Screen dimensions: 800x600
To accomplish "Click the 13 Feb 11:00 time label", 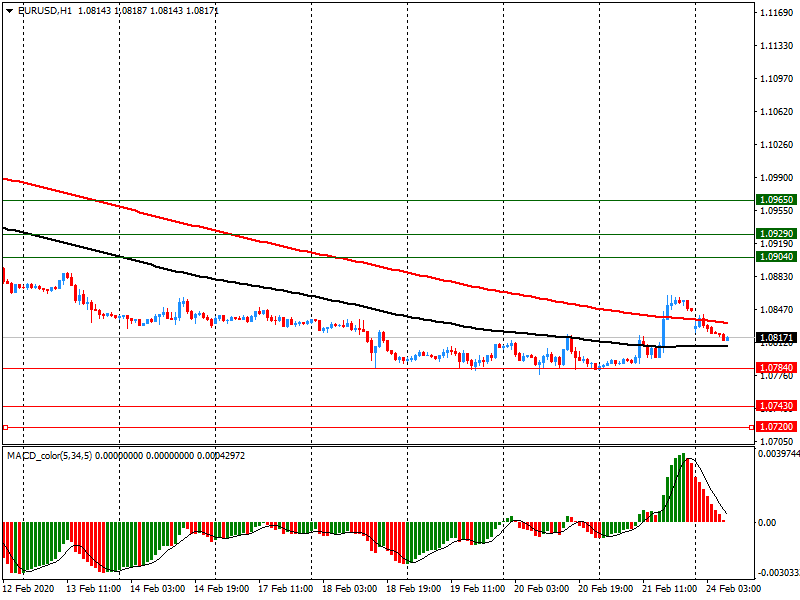I will click(x=93, y=588).
